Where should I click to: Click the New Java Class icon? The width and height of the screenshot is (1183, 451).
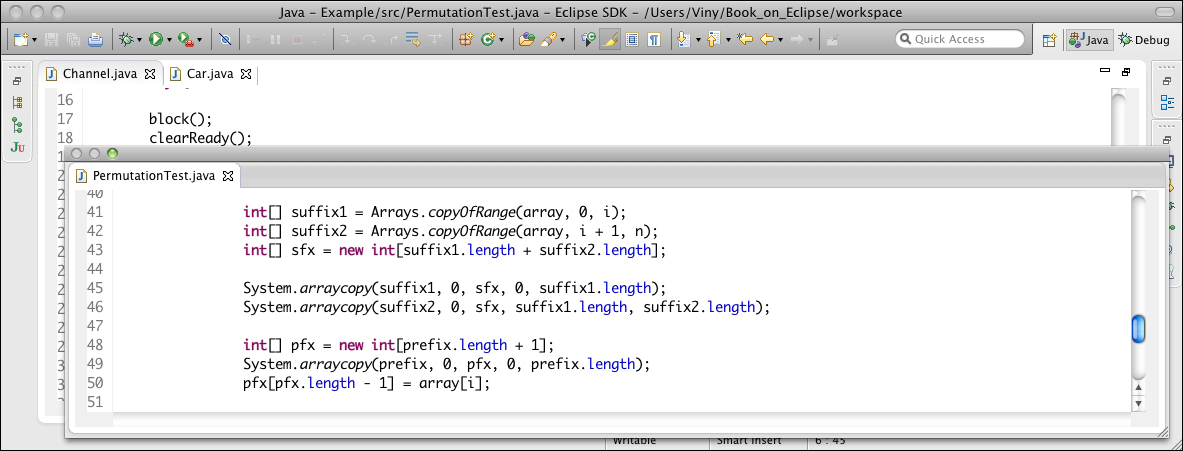coord(487,39)
